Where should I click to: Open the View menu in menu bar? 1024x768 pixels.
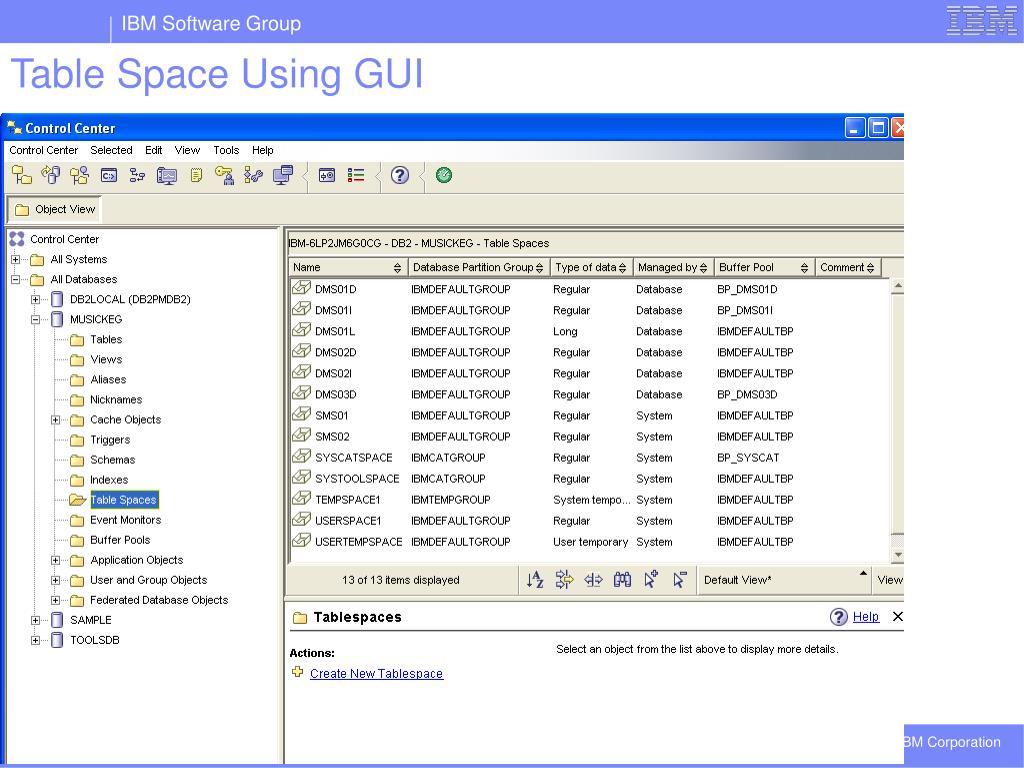coord(187,150)
